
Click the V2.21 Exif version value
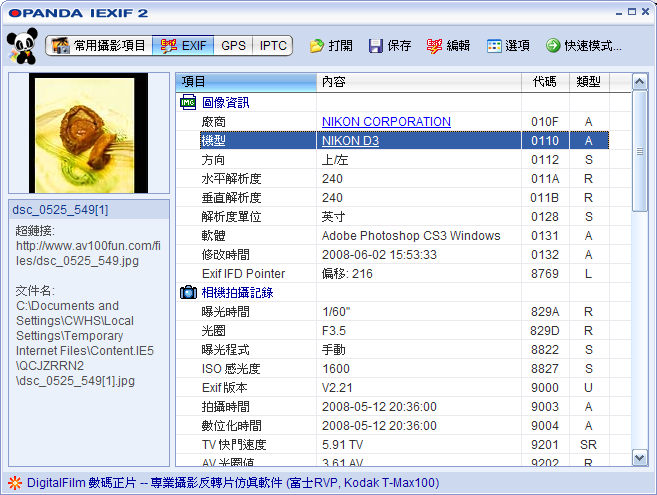pos(337,388)
